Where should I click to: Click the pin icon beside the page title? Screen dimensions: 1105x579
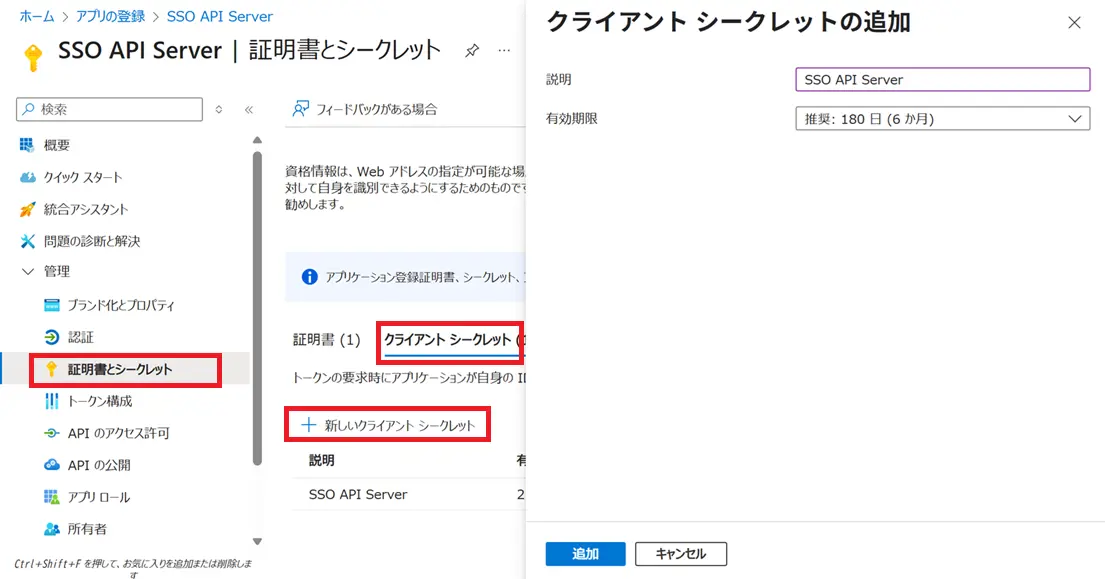(x=472, y=50)
